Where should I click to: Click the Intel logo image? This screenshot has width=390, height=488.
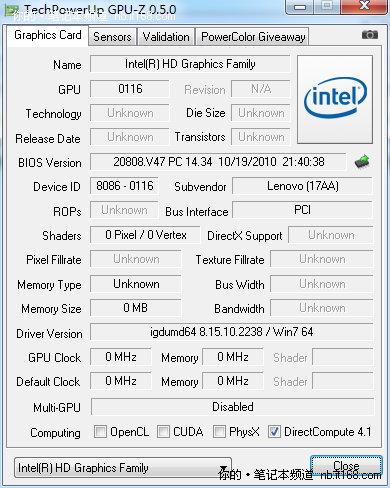click(x=335, y=100)
